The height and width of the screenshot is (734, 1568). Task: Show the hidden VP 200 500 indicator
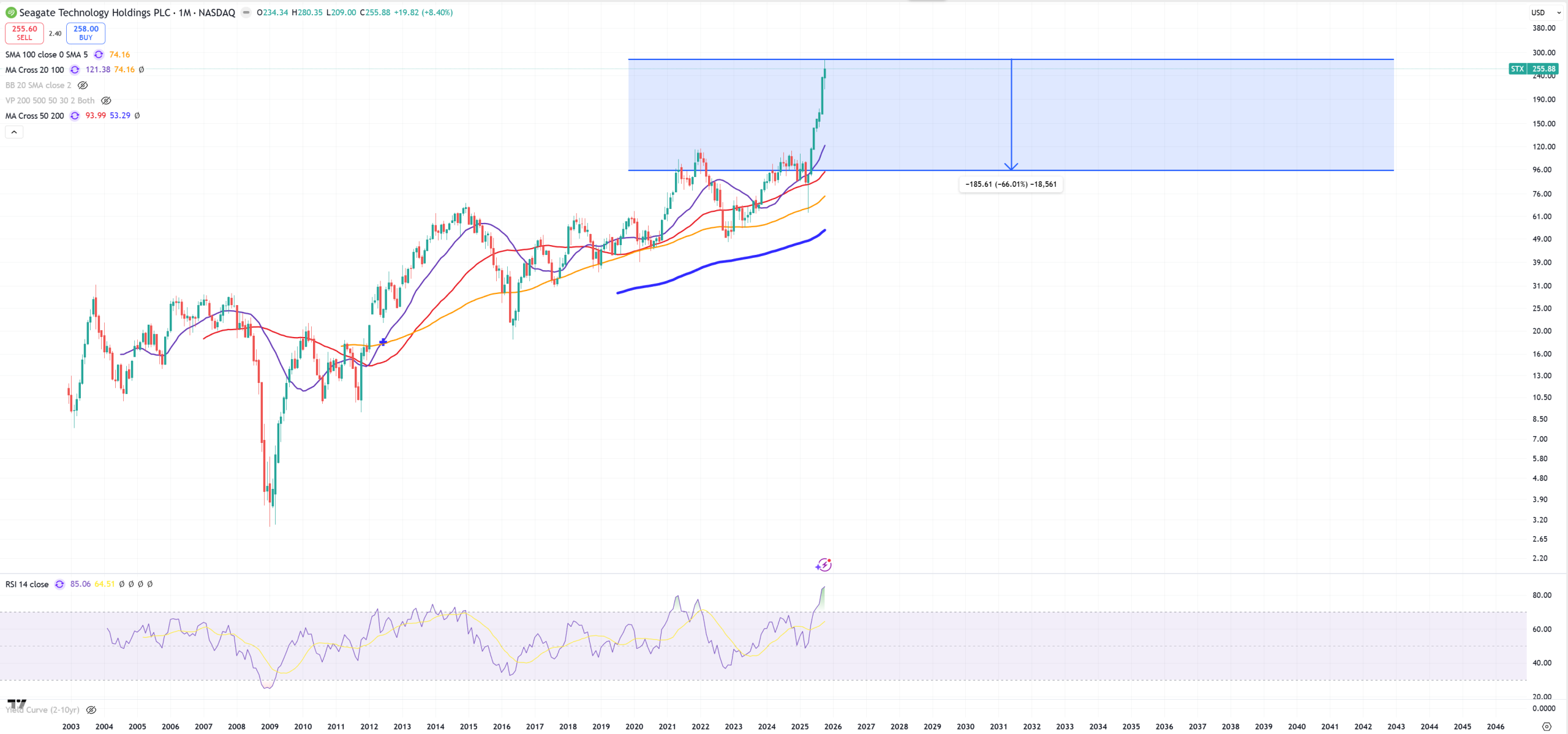pos(106,100)
